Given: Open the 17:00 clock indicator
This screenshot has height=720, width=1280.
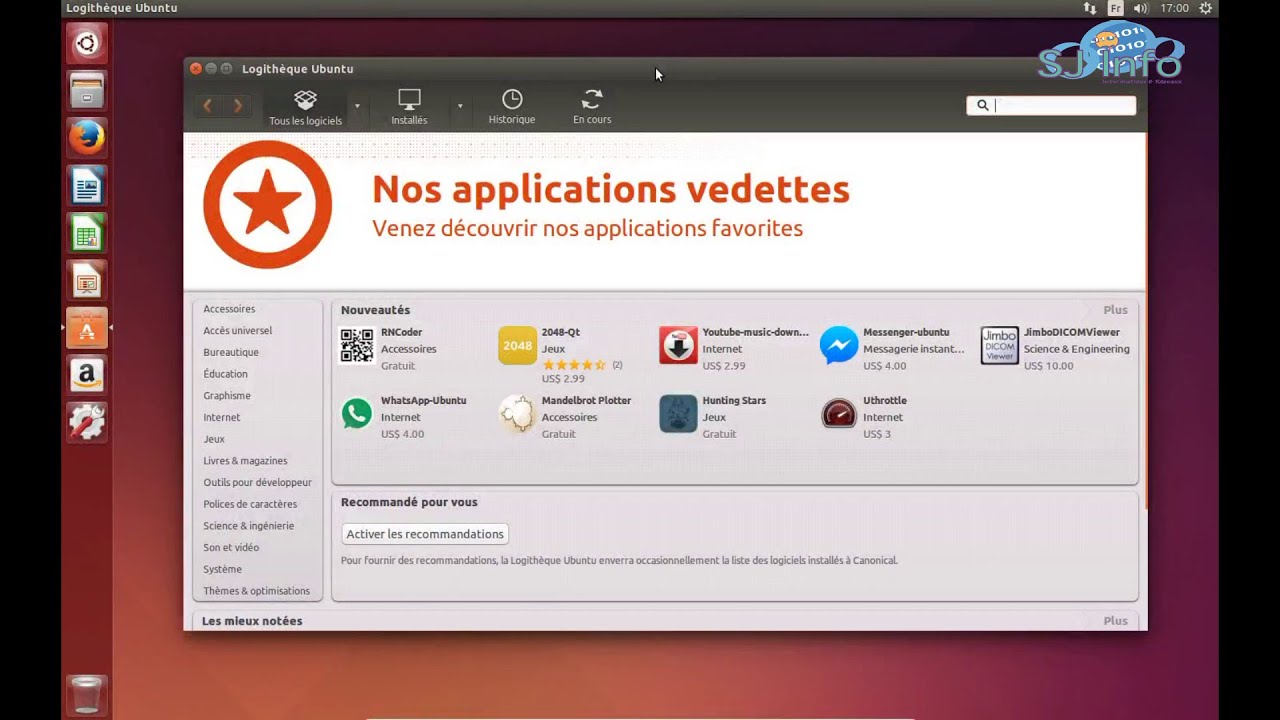Looking at the screenshot, I should [1174, 8].
